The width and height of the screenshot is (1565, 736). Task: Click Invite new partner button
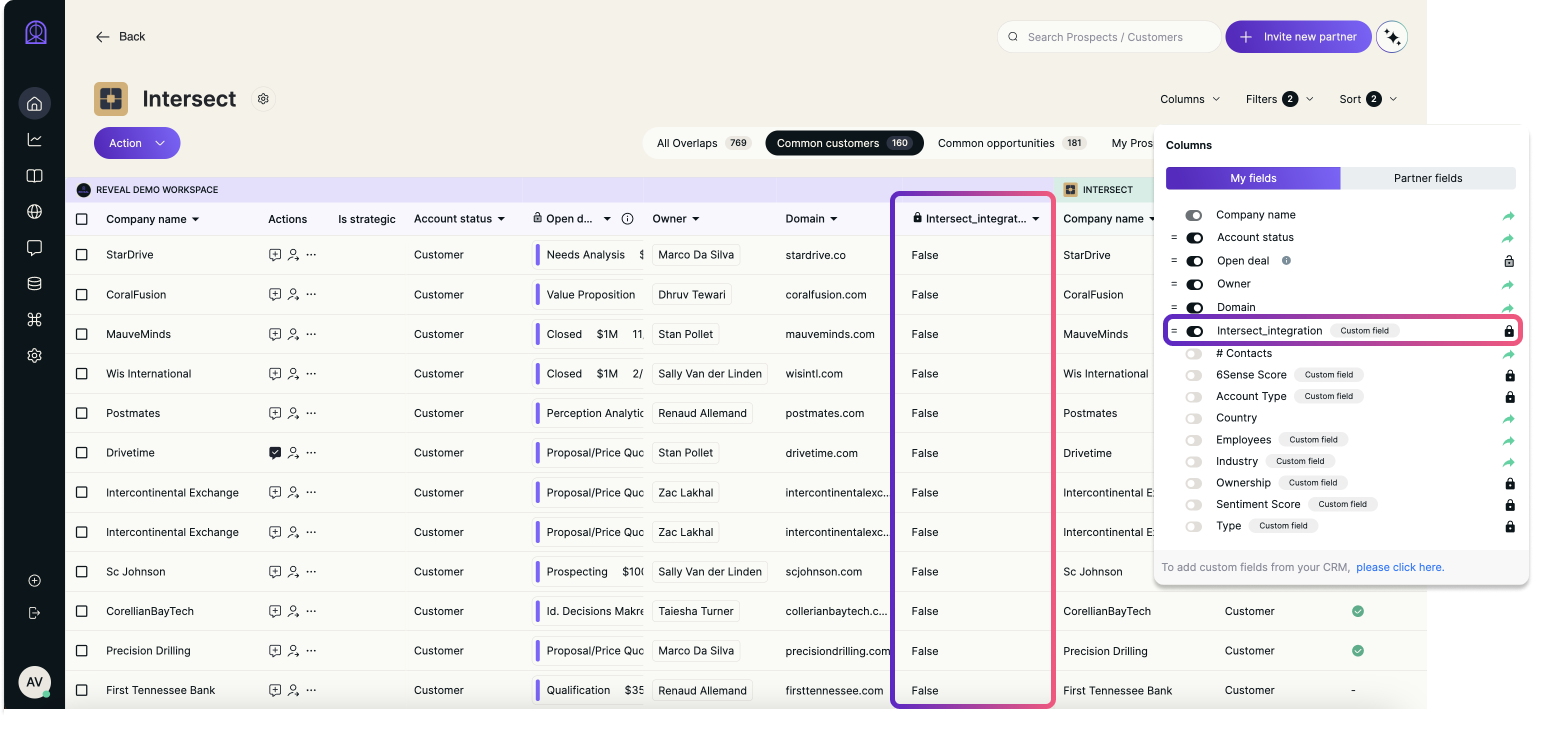pyautogui.click(x=1298, y=37)
